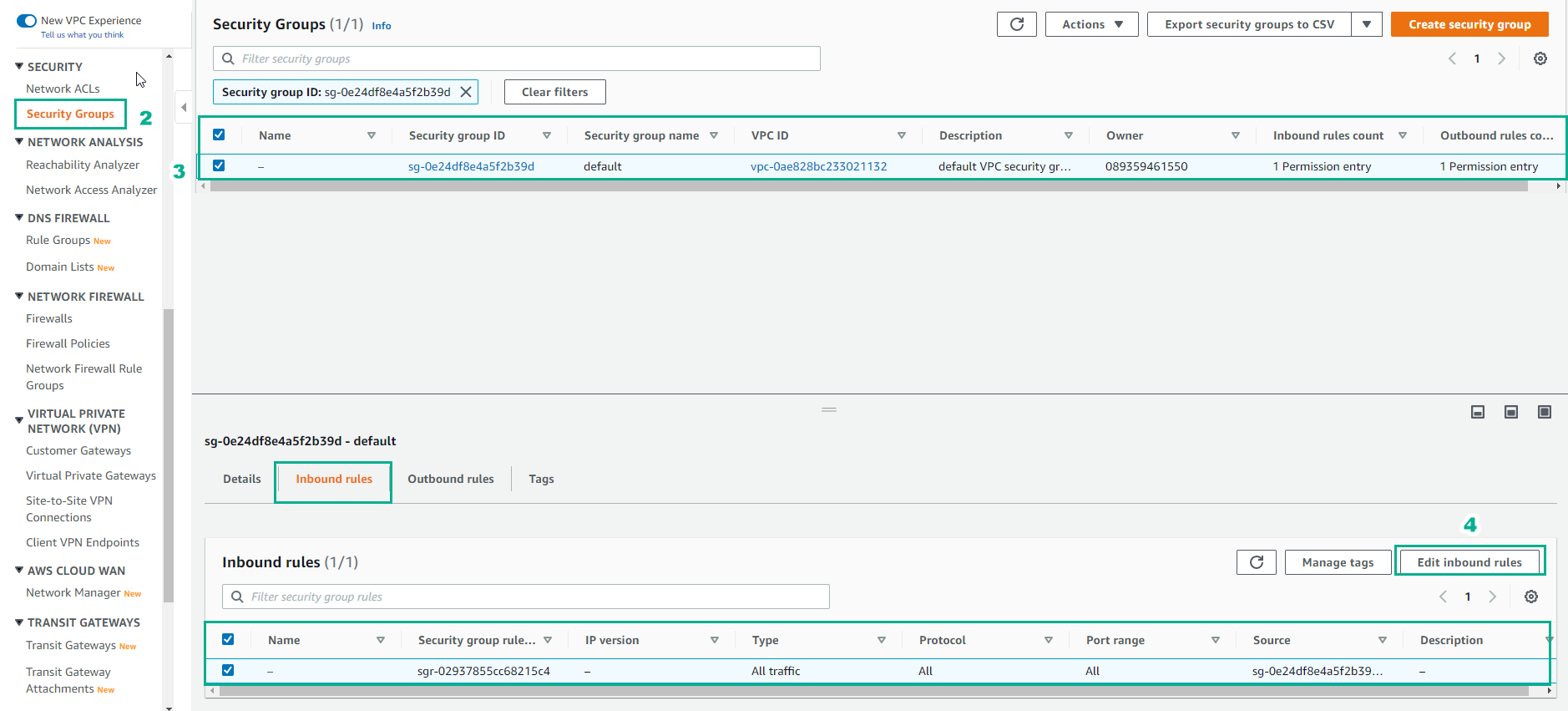This screenshot has height=711, width=1568.
Task: Collapse the TRANSIT GATEWAYS section
Action: pyautogui.click(x=19, y=622)
